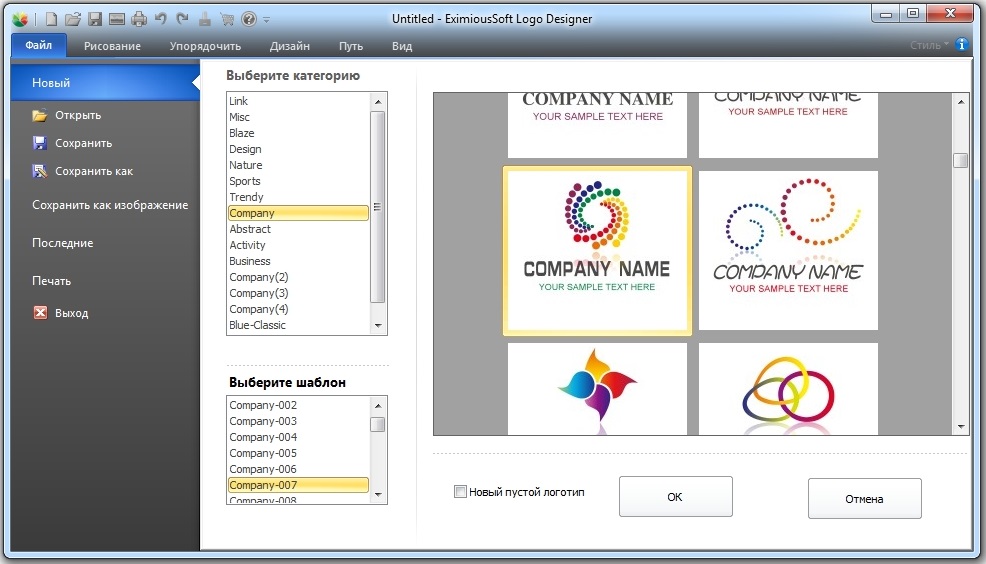Screen dimensions: 986x564
Task: Switch to the Упорядочить tab
Action: pyautogui.click(x=205, y=46)
